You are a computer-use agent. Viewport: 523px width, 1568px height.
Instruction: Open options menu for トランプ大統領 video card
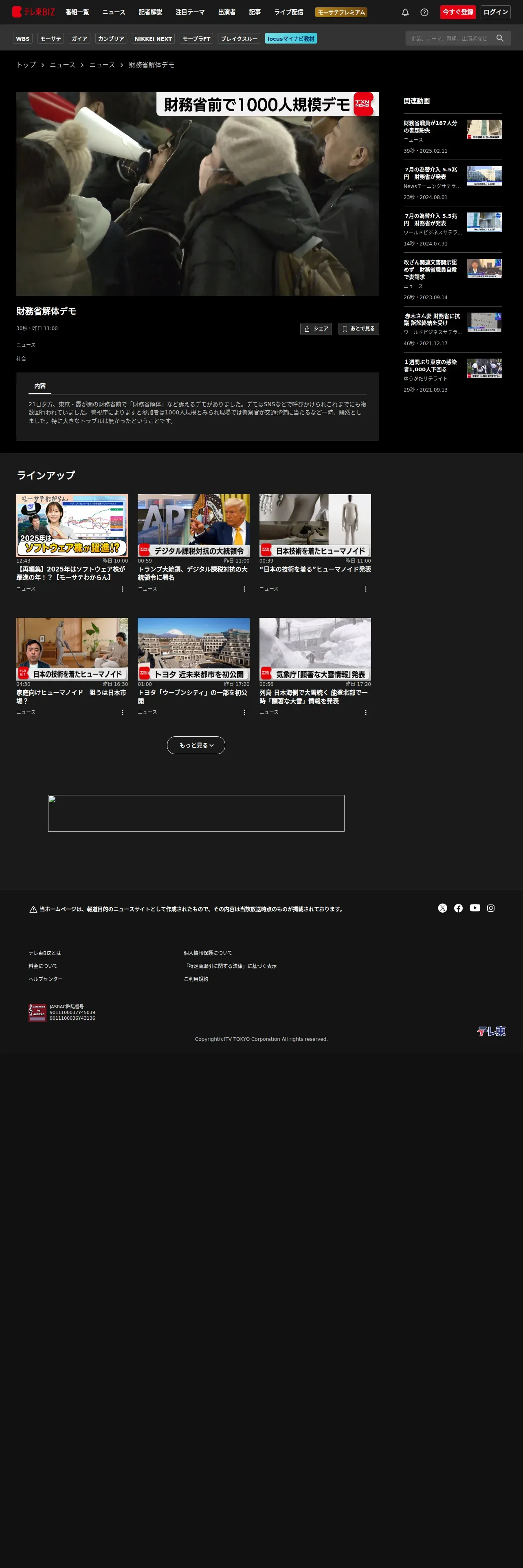[x=244, y=589]
